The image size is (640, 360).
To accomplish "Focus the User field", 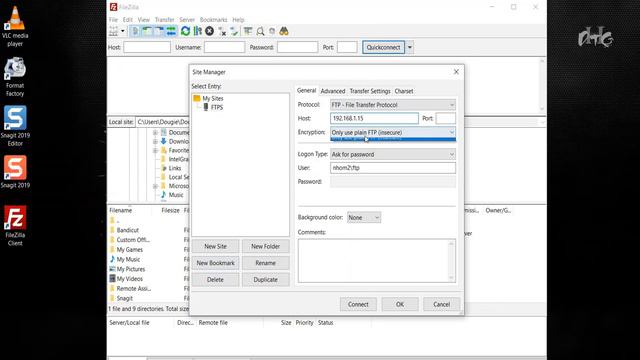I will tap(393, 168).
